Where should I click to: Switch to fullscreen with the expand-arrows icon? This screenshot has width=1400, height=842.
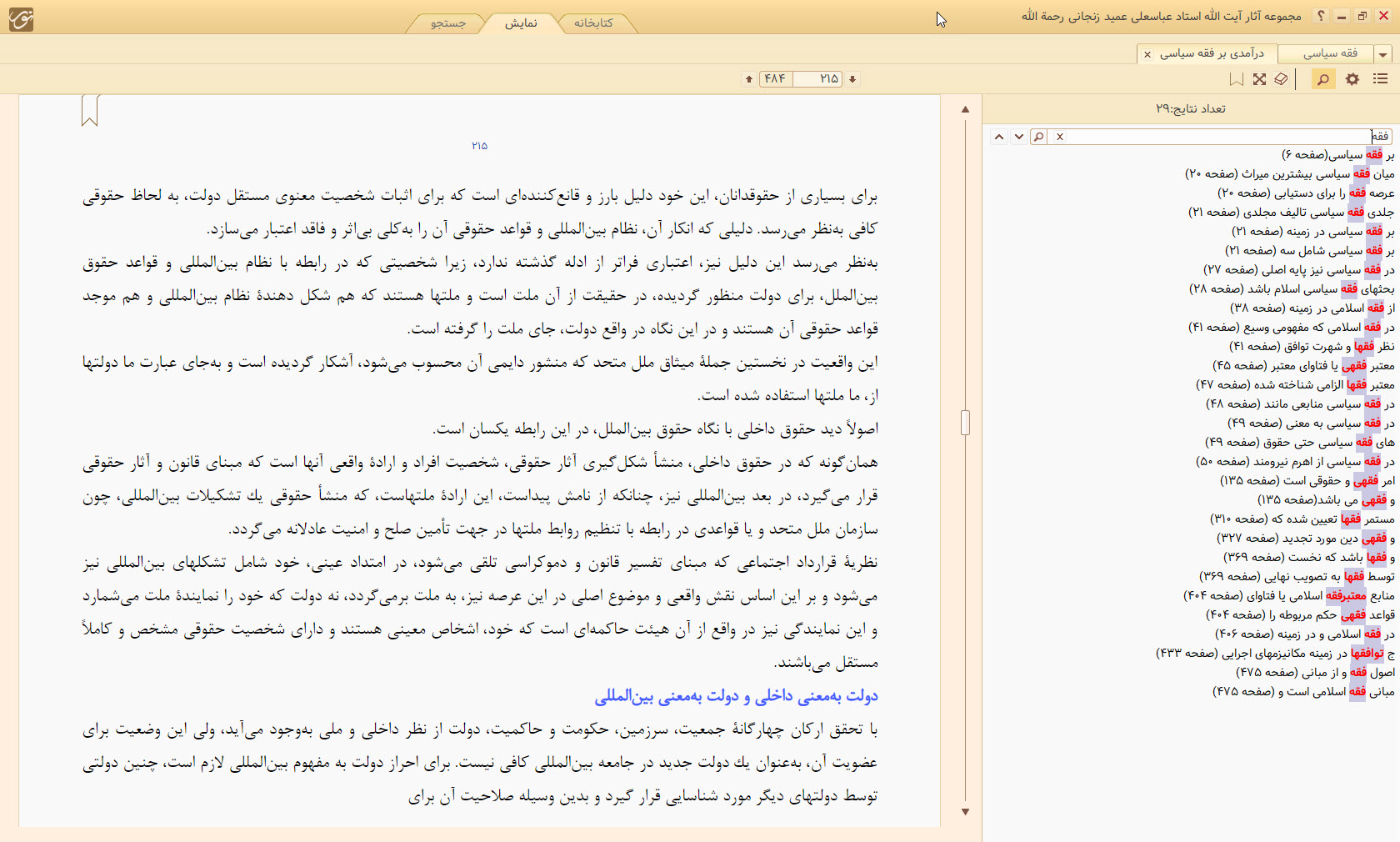tap(1259, 79)
